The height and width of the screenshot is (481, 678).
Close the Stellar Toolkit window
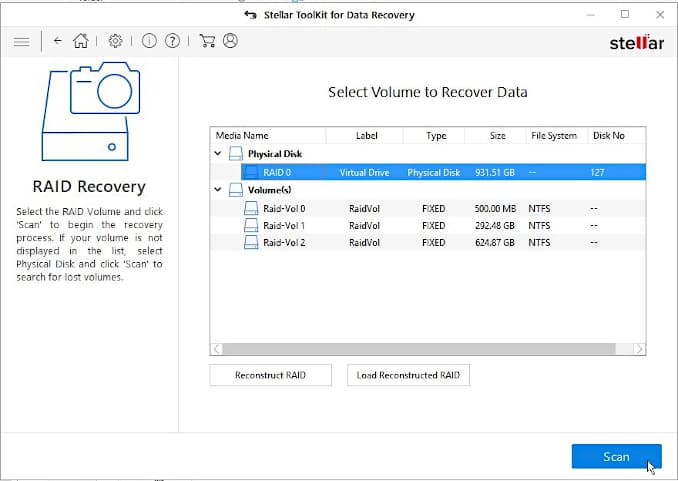click(660, 15)
